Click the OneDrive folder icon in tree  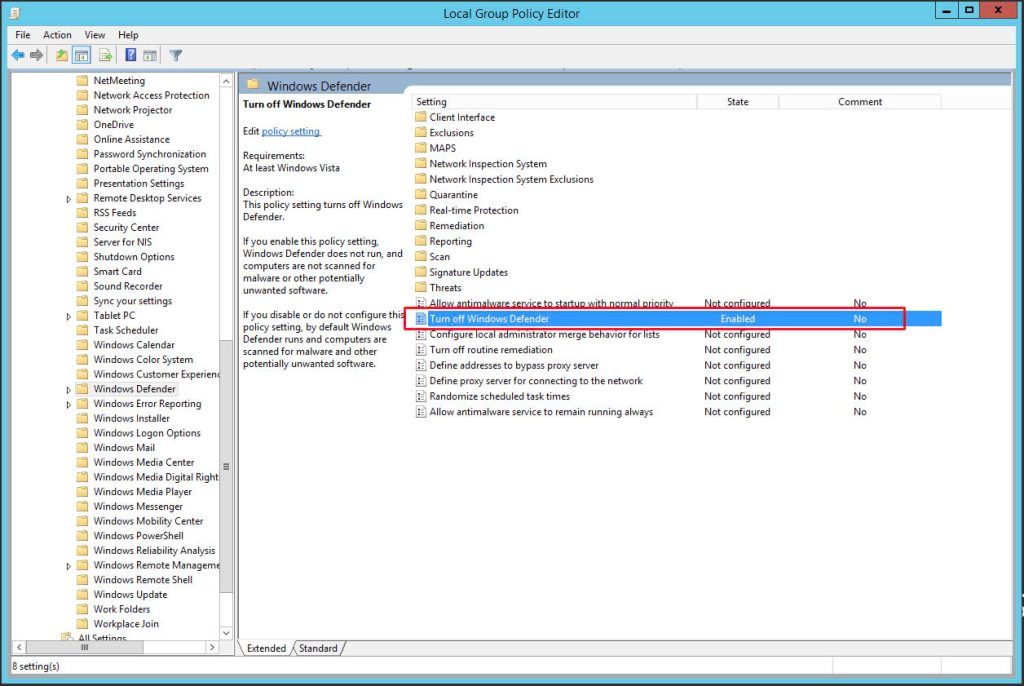click(x=82, y=124)
